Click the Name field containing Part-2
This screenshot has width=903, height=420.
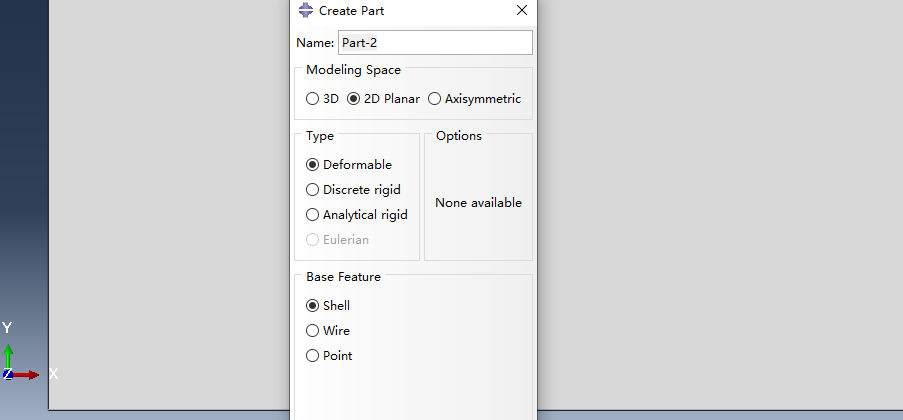pyautogui.click(x=435, y=43)
